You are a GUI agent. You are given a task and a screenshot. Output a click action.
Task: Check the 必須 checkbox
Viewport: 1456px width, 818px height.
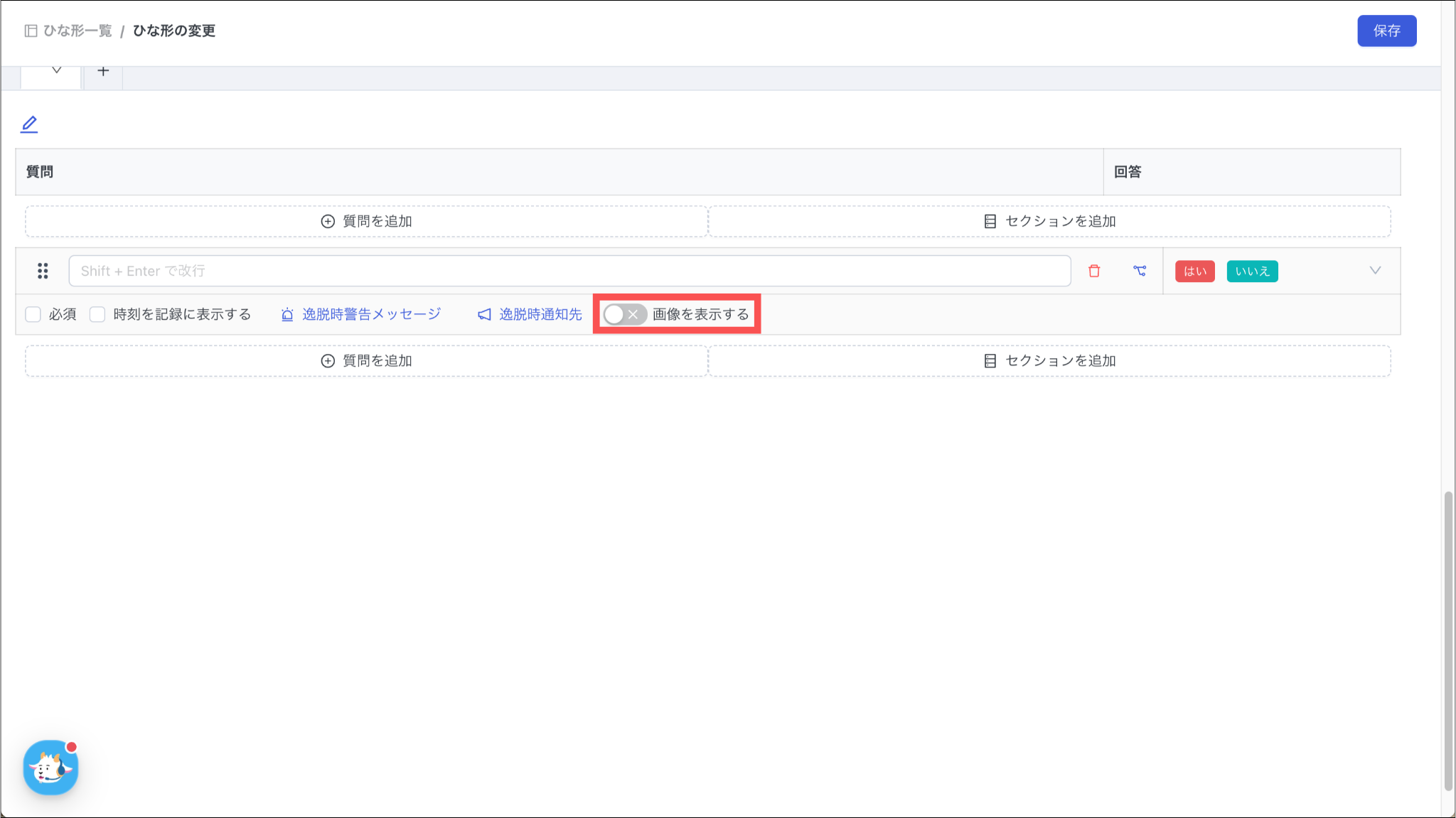coord(33,314)
